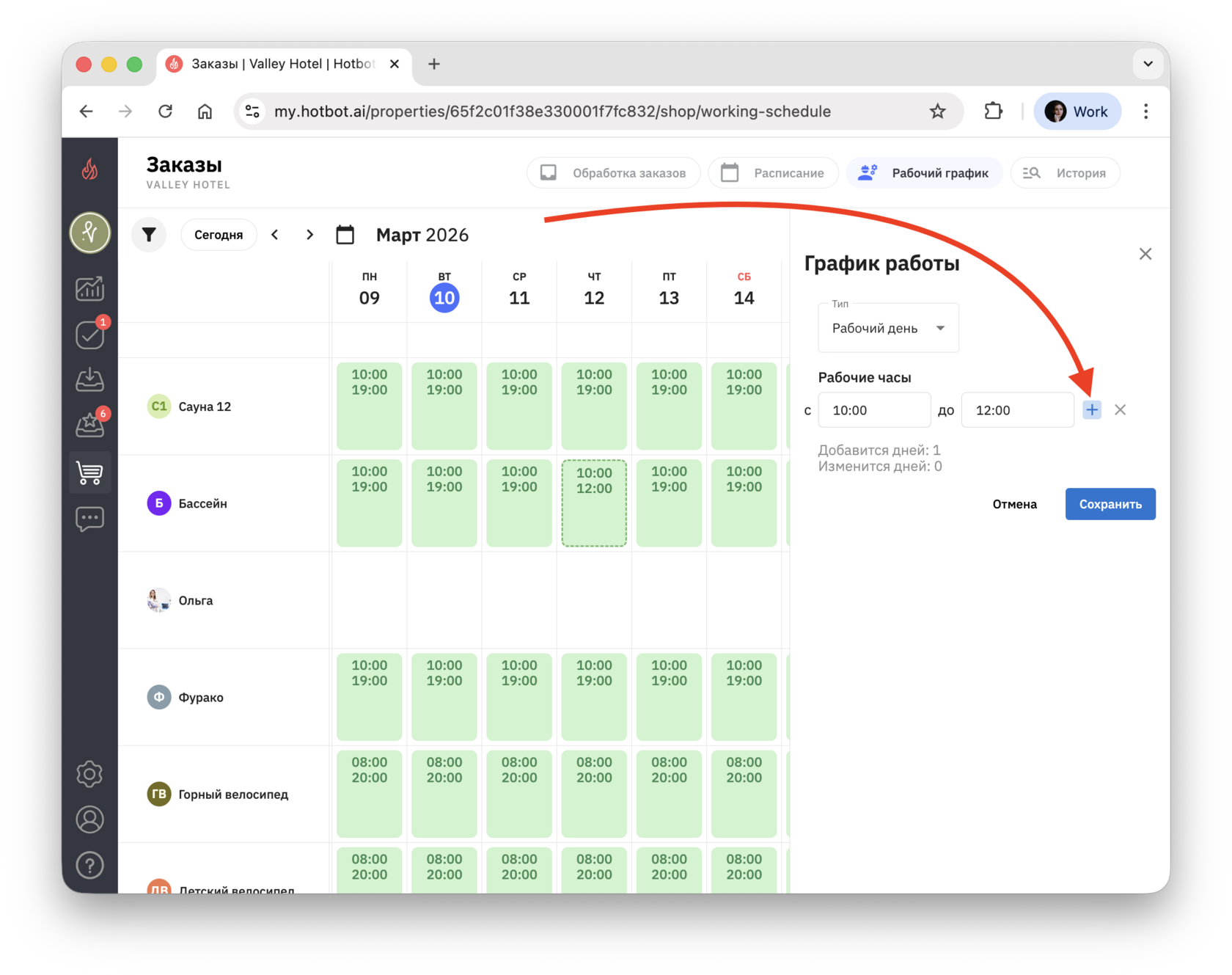This screenshot has height=975, width=1232.
Task: Open the Work profile button
Action: (1077, 112)
